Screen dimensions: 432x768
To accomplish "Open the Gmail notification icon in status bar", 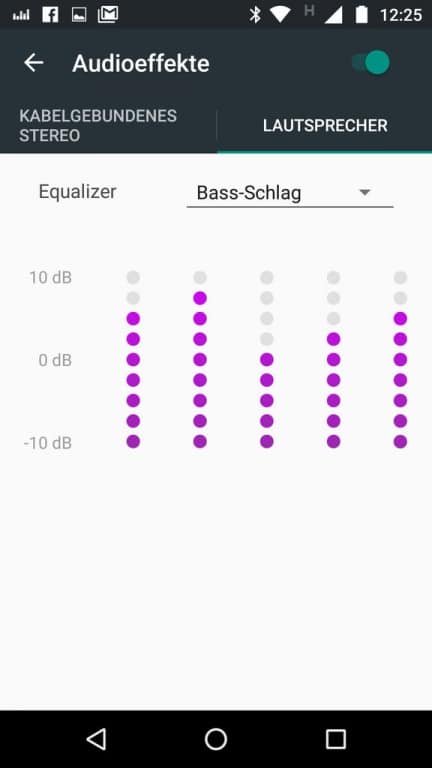I will (x=108, y=15).
